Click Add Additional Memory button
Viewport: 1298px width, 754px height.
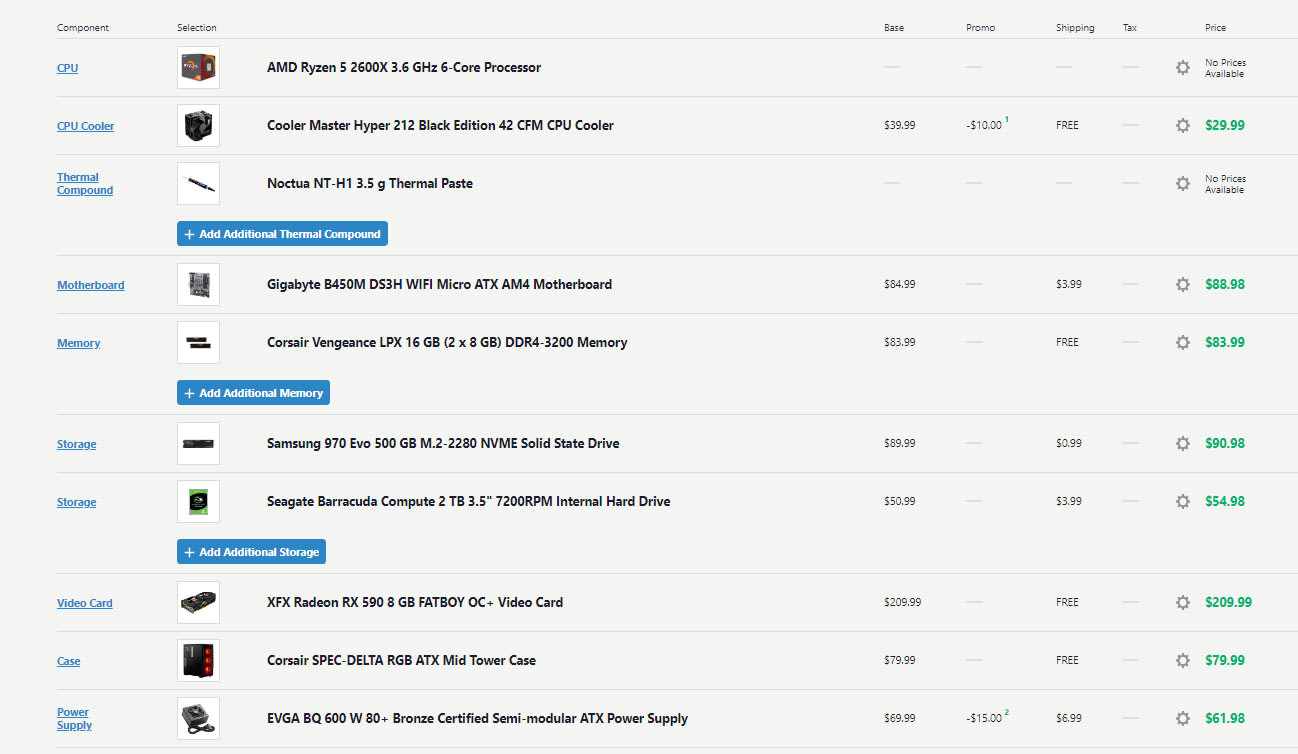click(253, 393)
